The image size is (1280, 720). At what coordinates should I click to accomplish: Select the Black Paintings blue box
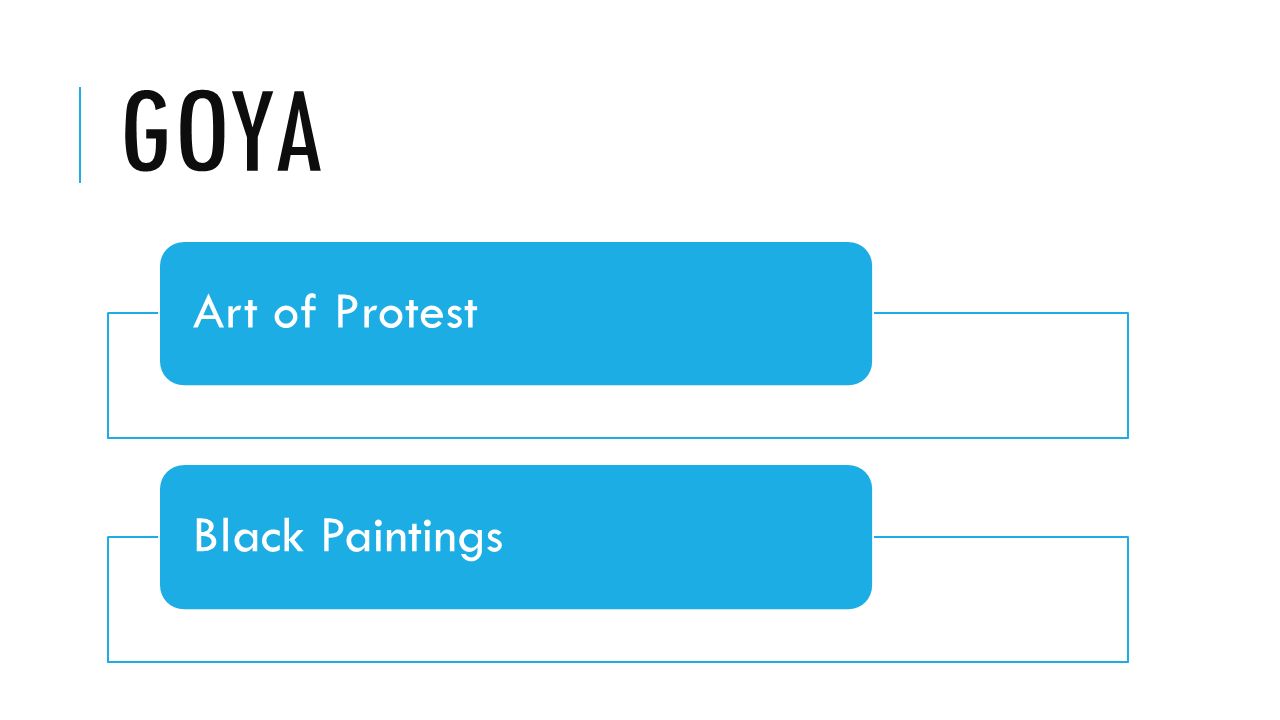pos(516,537)
